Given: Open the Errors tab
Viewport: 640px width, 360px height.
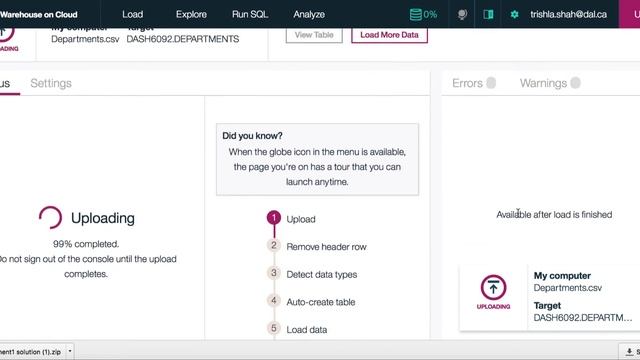Looking at the screenshot, I should pyautogui.click(x=467, y=83).
